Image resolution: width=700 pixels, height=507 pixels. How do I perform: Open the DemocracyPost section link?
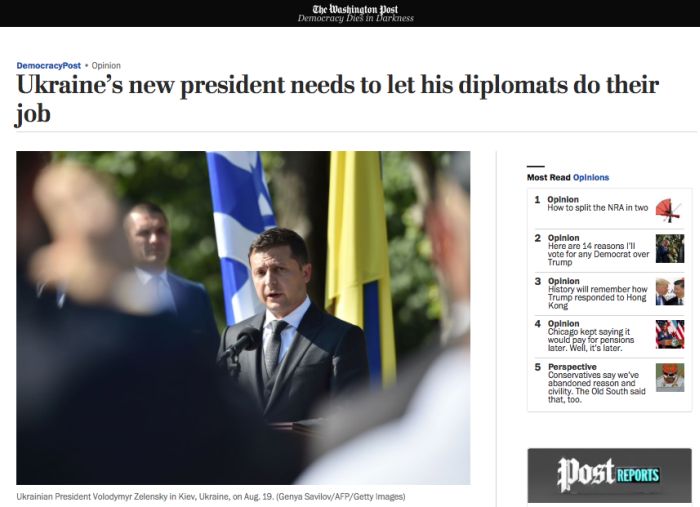pyautogui.click(x=48, y=66)
